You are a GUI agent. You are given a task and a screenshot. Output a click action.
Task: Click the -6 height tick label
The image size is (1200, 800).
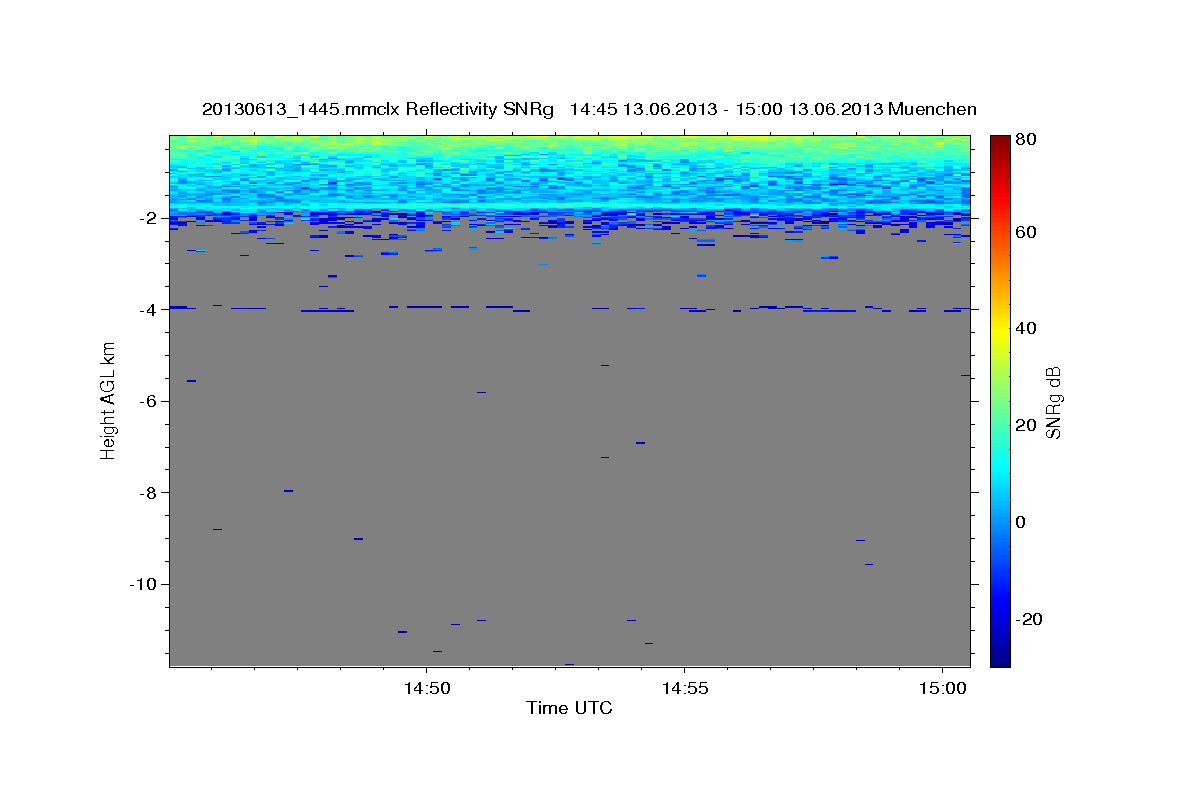tap(147, 401)
